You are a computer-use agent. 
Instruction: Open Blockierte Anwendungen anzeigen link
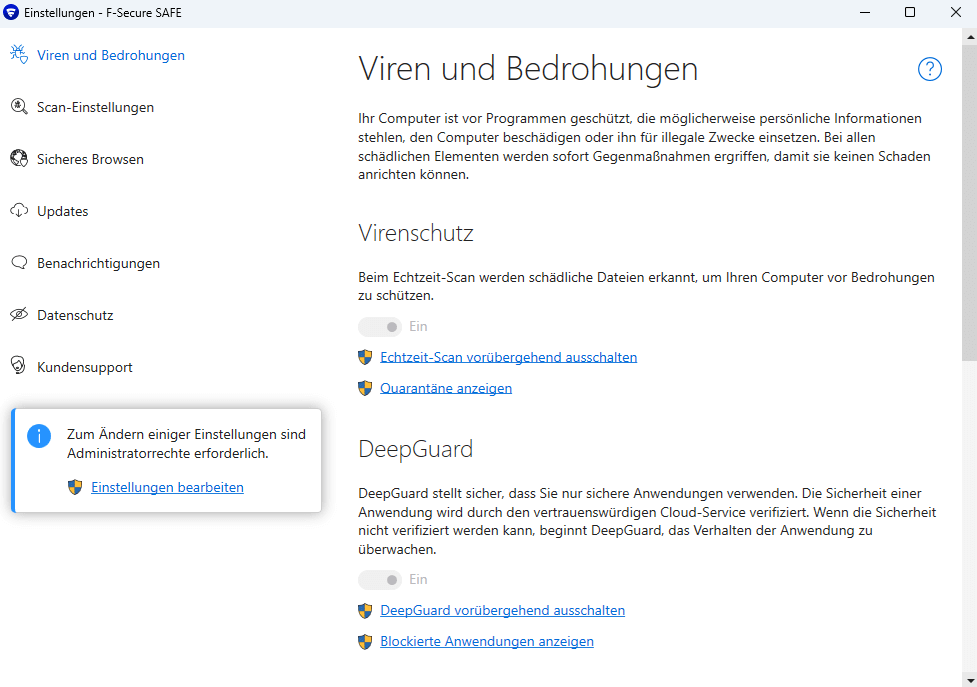click(x=487, y=642)
